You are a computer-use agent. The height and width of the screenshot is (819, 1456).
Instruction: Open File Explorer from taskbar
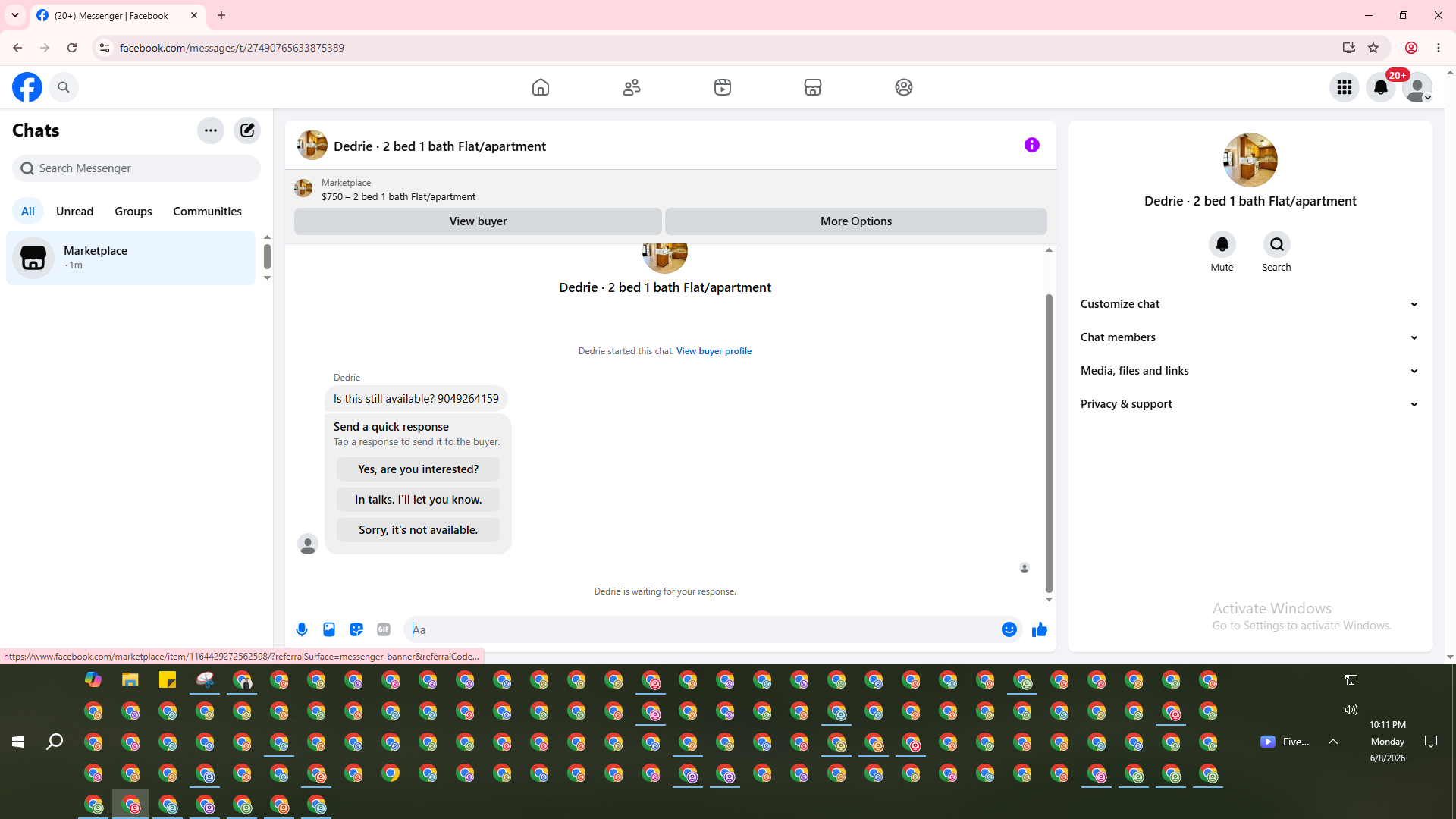click(x=130, y=680)
